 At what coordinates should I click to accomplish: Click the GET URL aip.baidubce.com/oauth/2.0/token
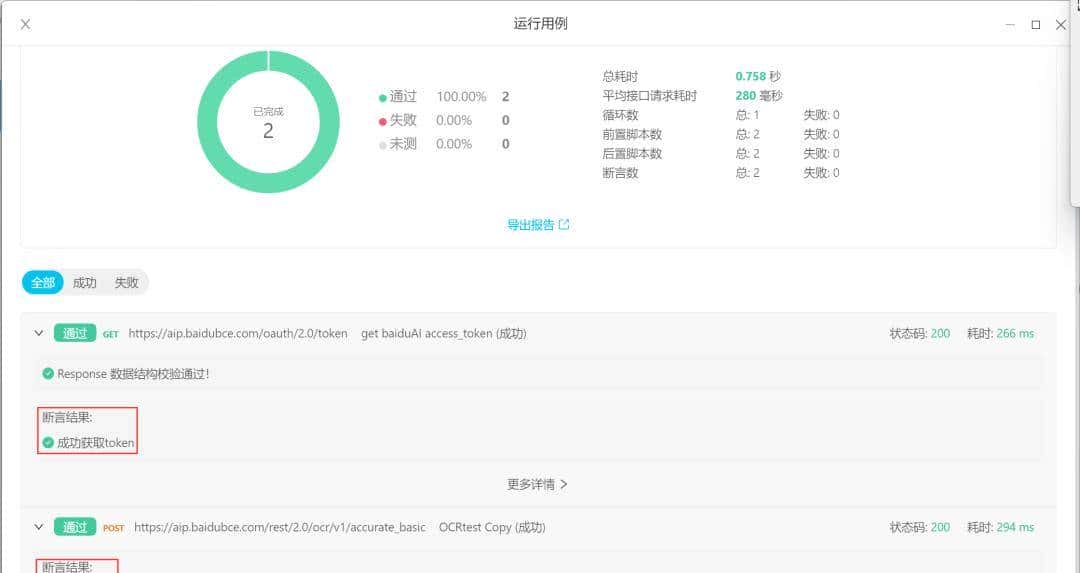click(x=238, y=333)
